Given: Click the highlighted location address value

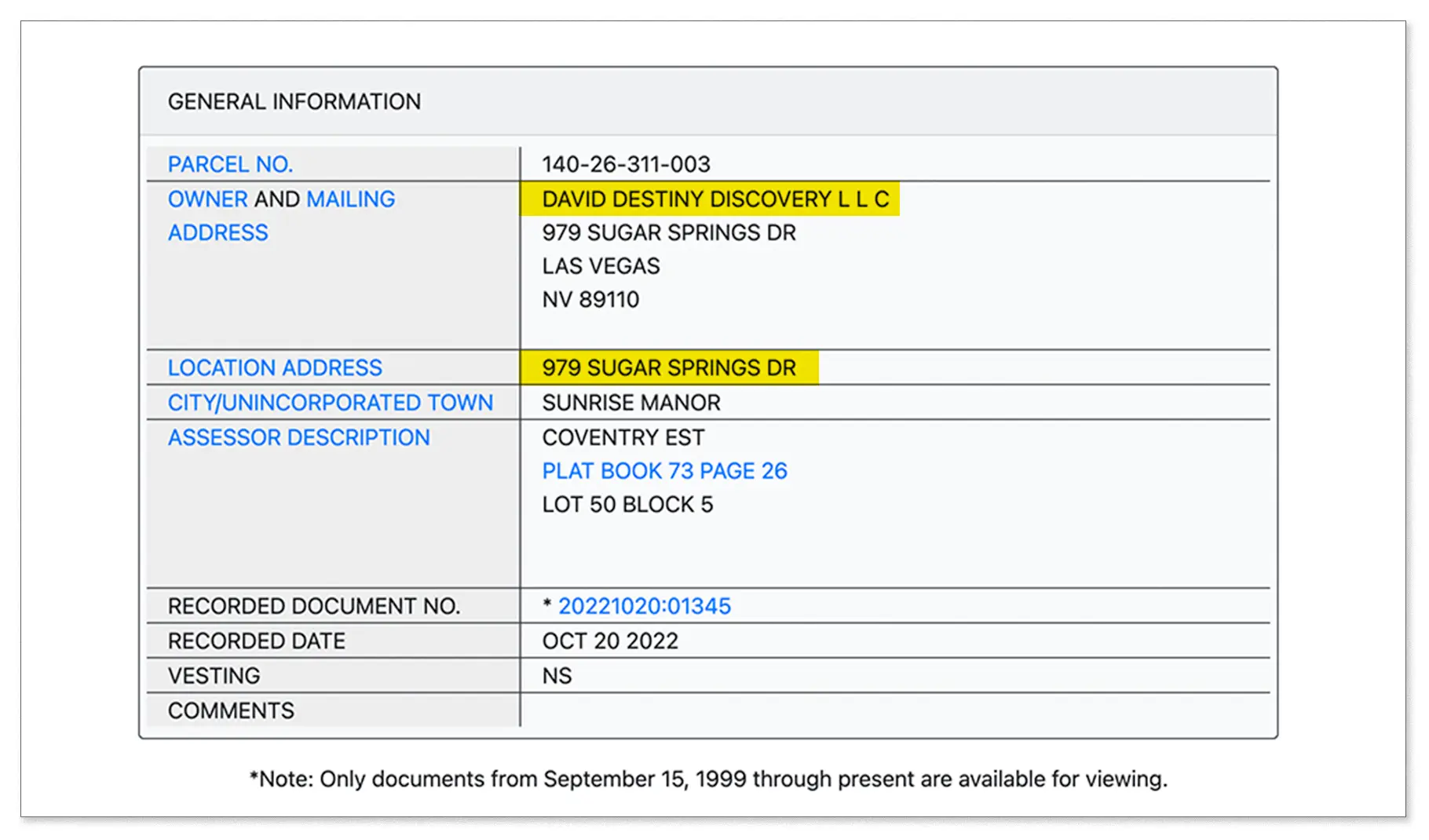Looking at the screenshot, I should pyautogui.click(x=669, y=367).
